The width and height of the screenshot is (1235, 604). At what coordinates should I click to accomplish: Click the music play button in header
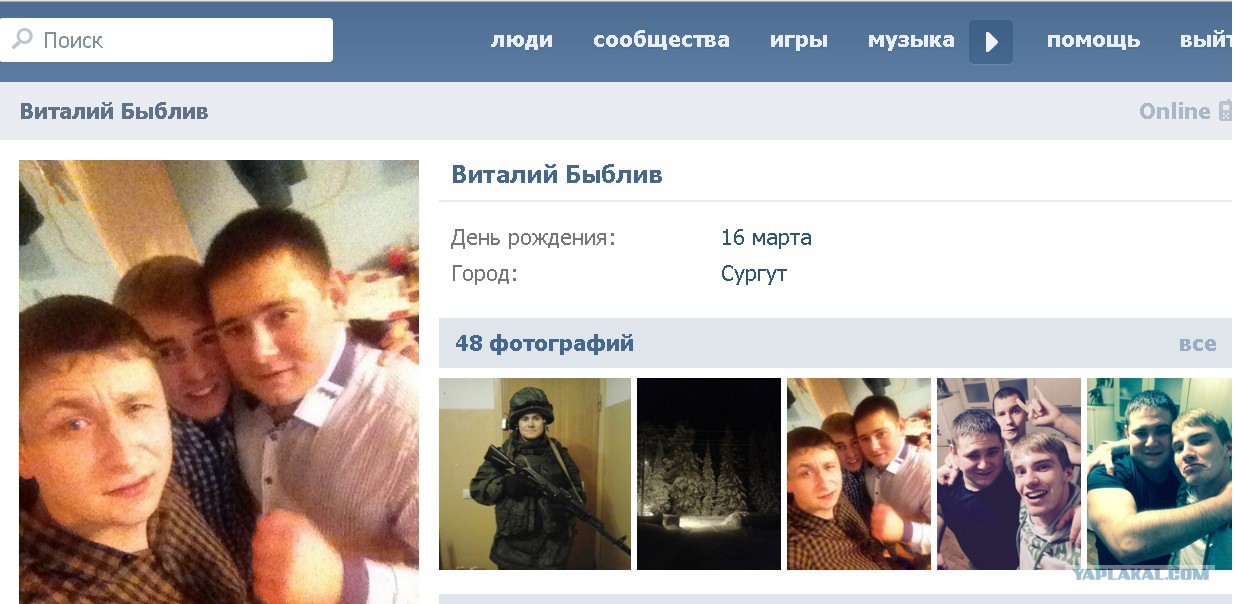click(991, 42)
